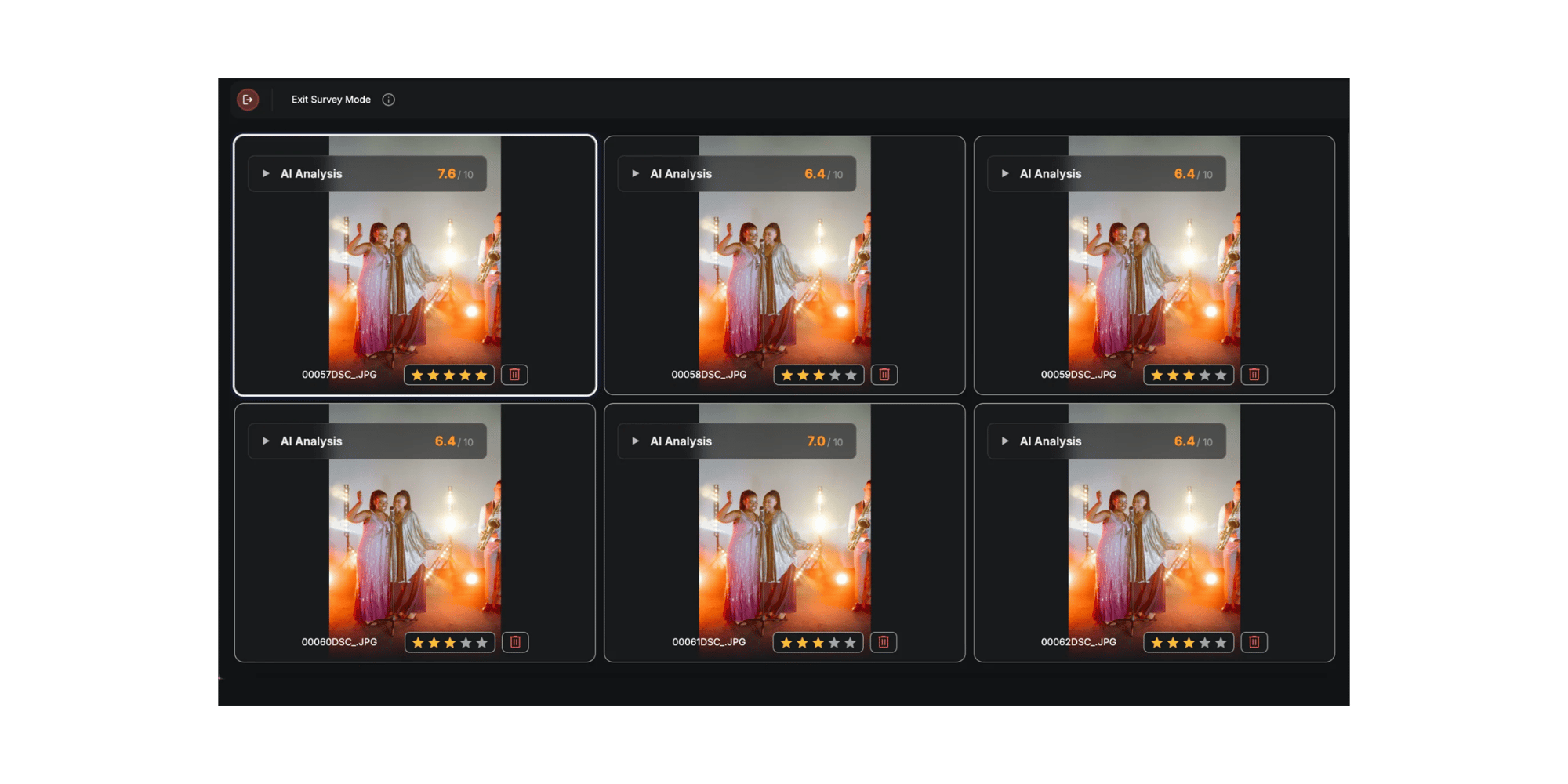The height and width of the screenshot is (784, 1568).
Task: Open Survey Mode info icon
Action: pos(388,100)
